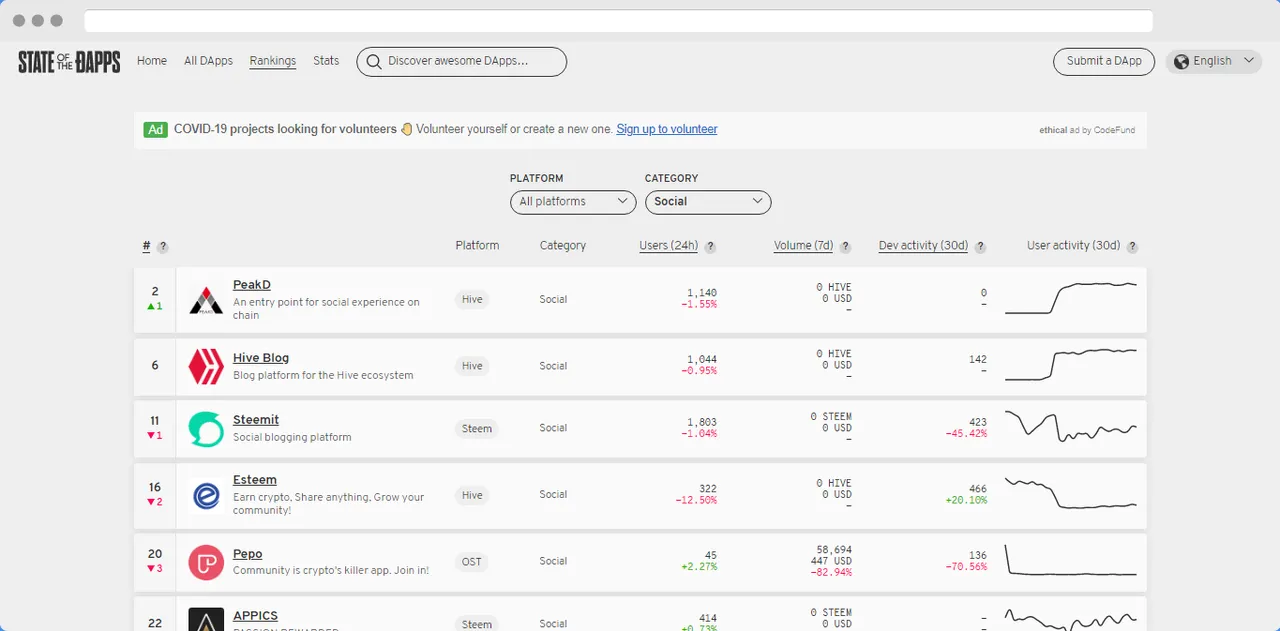
Task: Click Steemit dev activity change -45.42%
Action: point(966,434)
